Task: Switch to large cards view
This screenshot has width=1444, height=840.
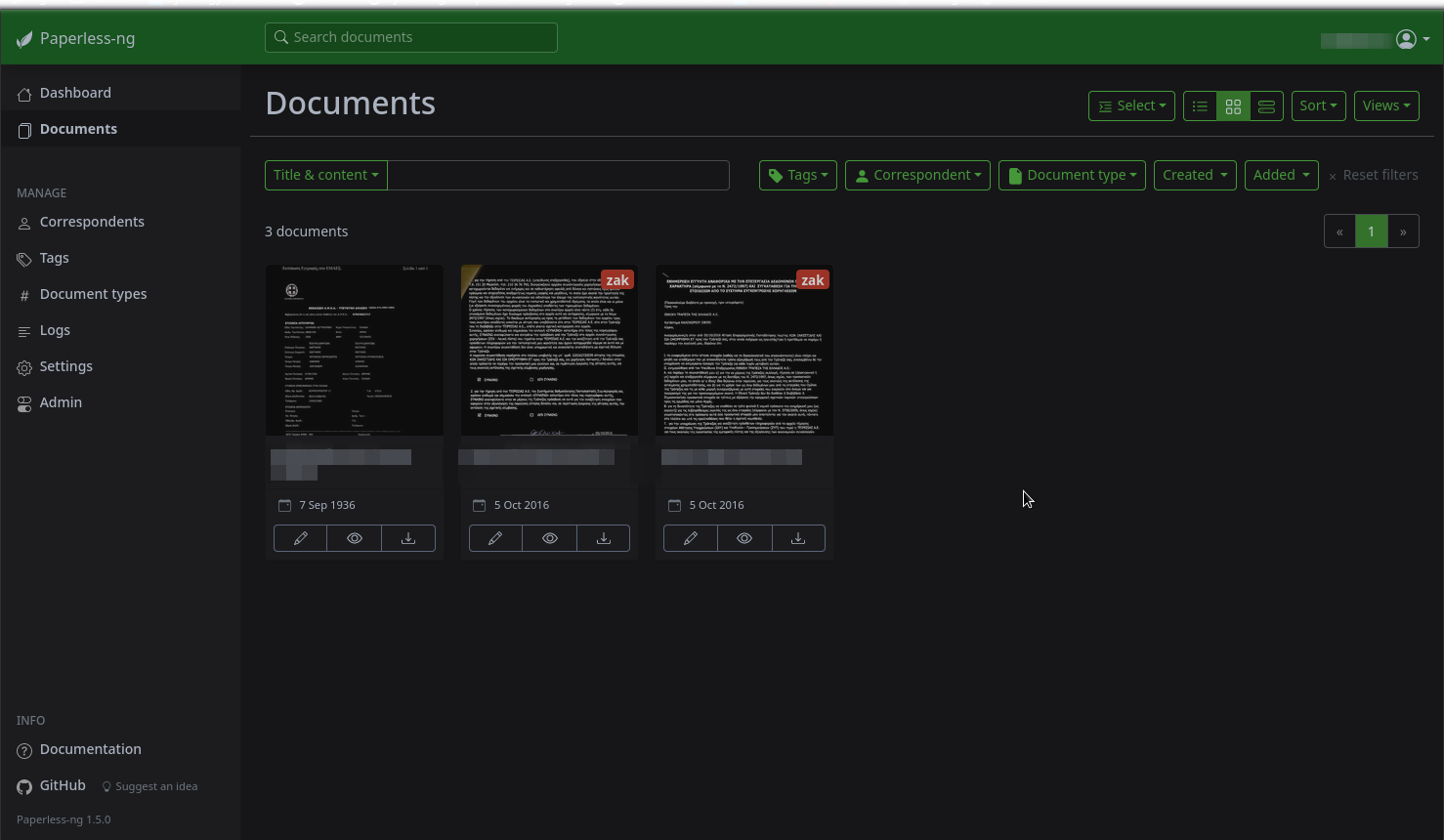Action: pos(1266,105)
